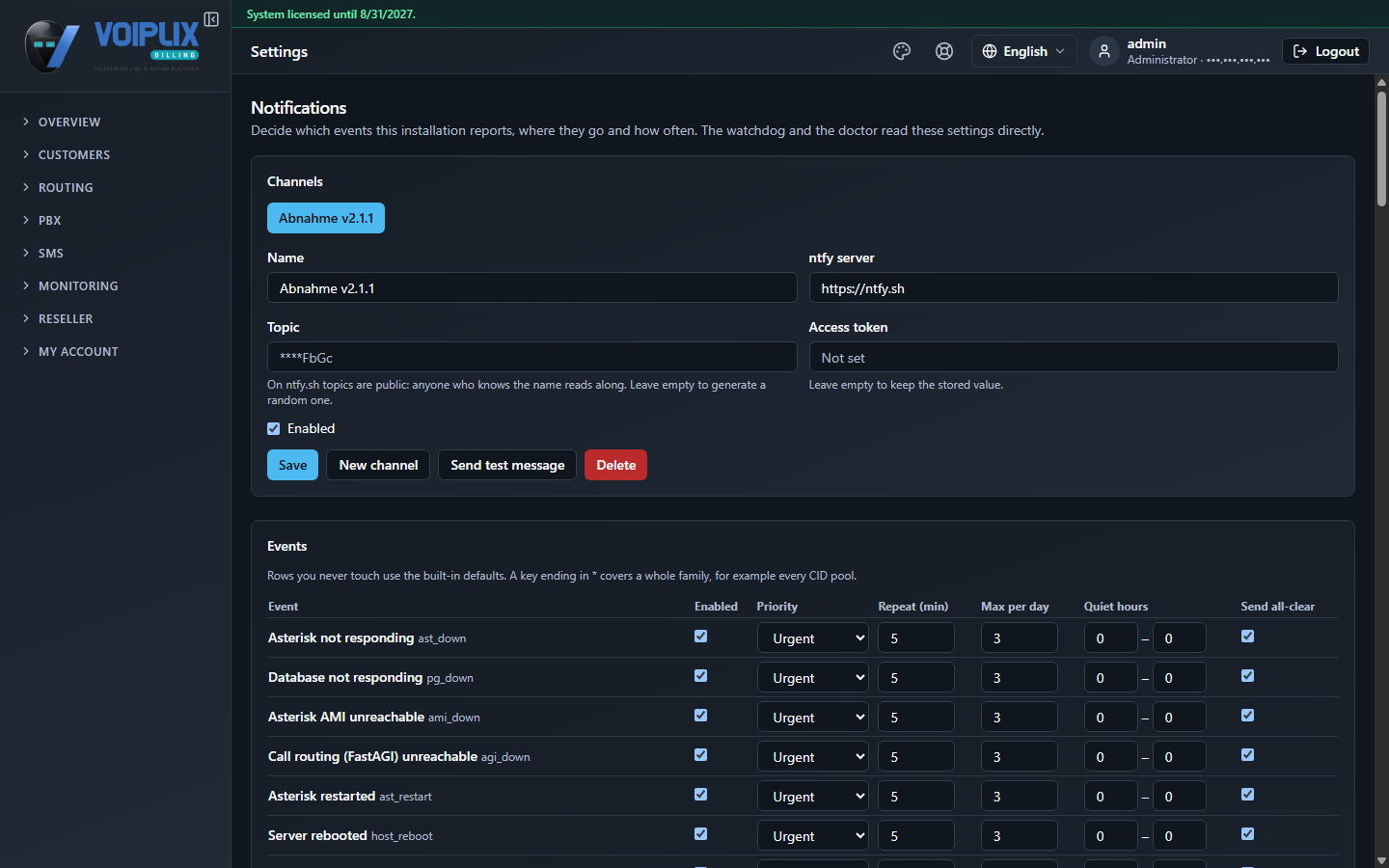Toggle Enabled for Asterisk not responding
The height and width of the screenshot is (868, 1389).
click(701, 637)
